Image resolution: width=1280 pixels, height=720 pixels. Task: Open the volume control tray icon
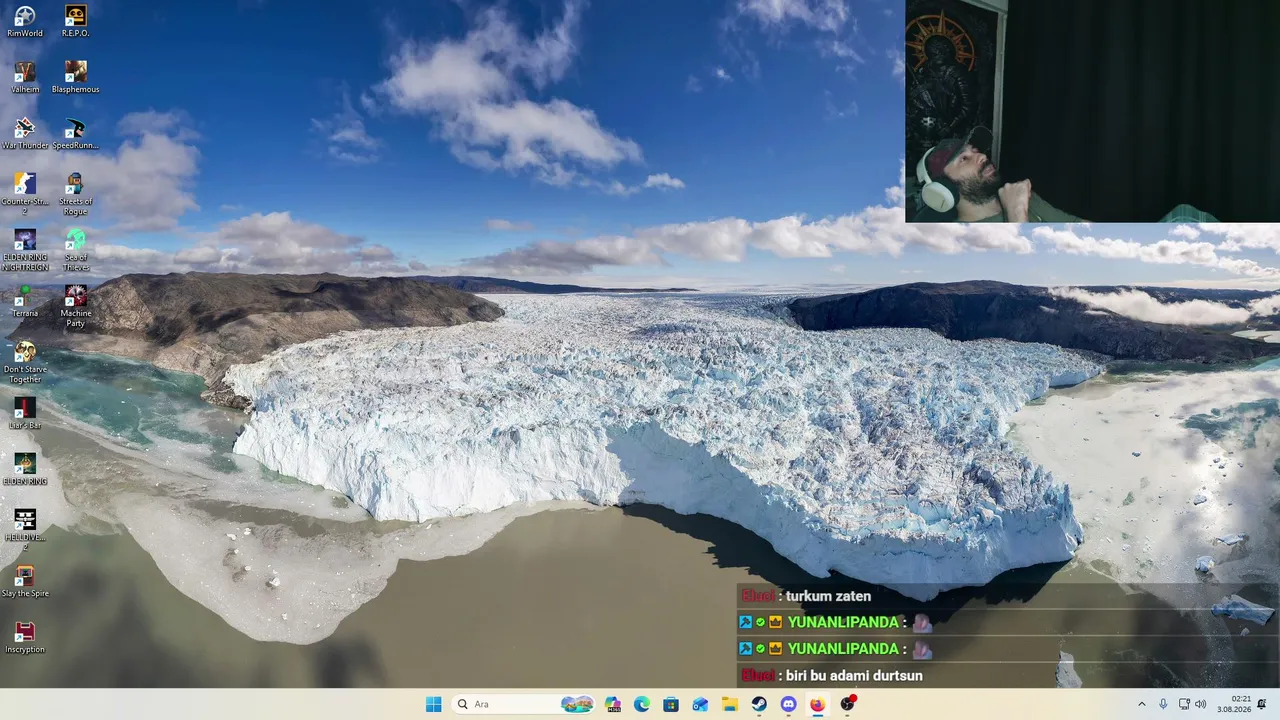click(1200, 704)
